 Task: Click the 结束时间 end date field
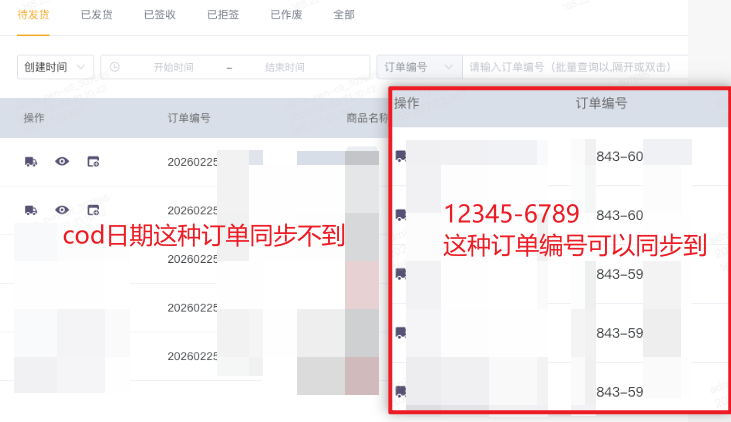pos(284,67)
